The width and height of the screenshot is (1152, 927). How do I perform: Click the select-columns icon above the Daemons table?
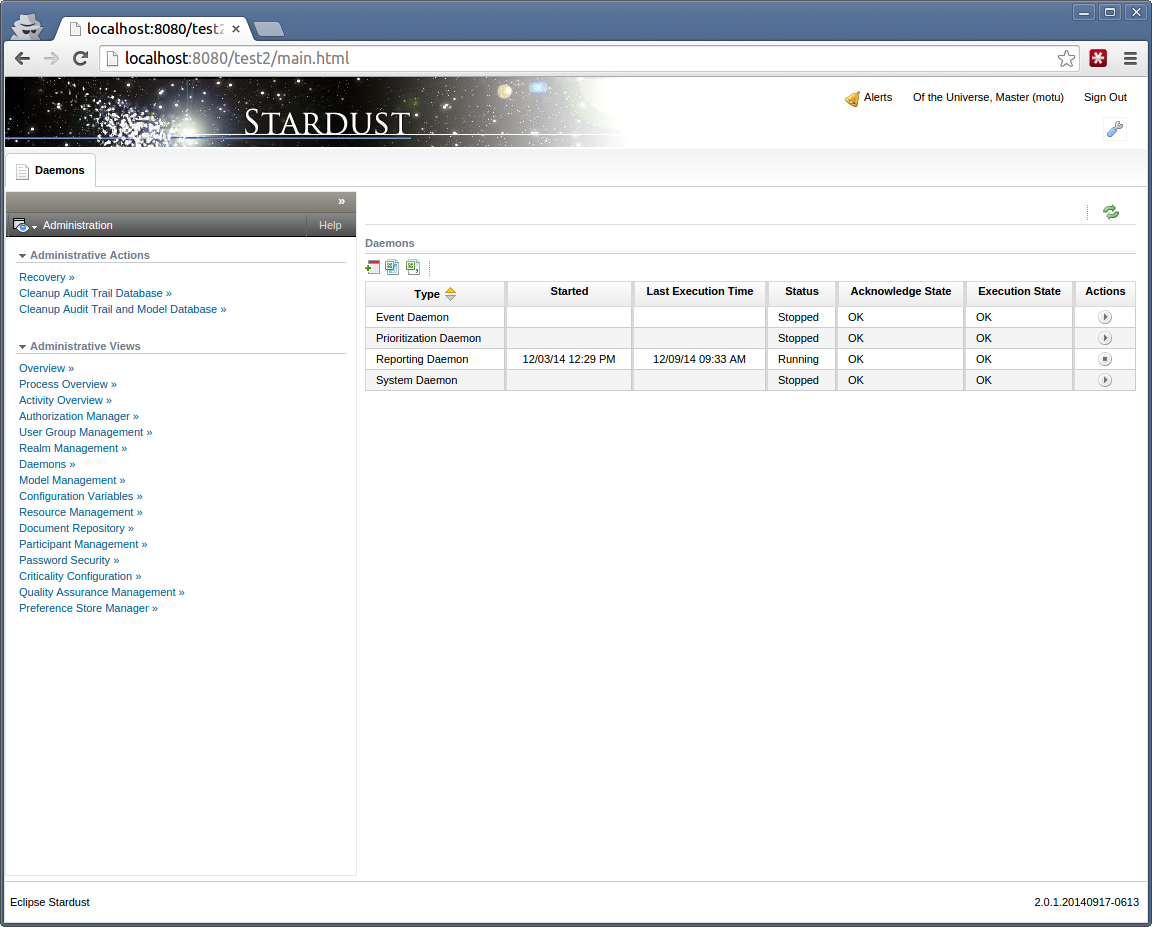coord(372,267)
